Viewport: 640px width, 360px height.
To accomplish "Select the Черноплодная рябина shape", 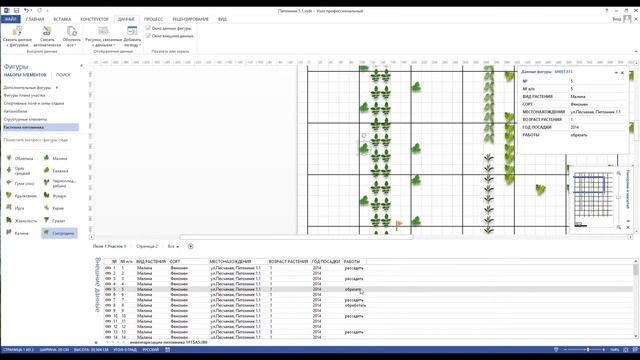I will [x=59, y=183].
